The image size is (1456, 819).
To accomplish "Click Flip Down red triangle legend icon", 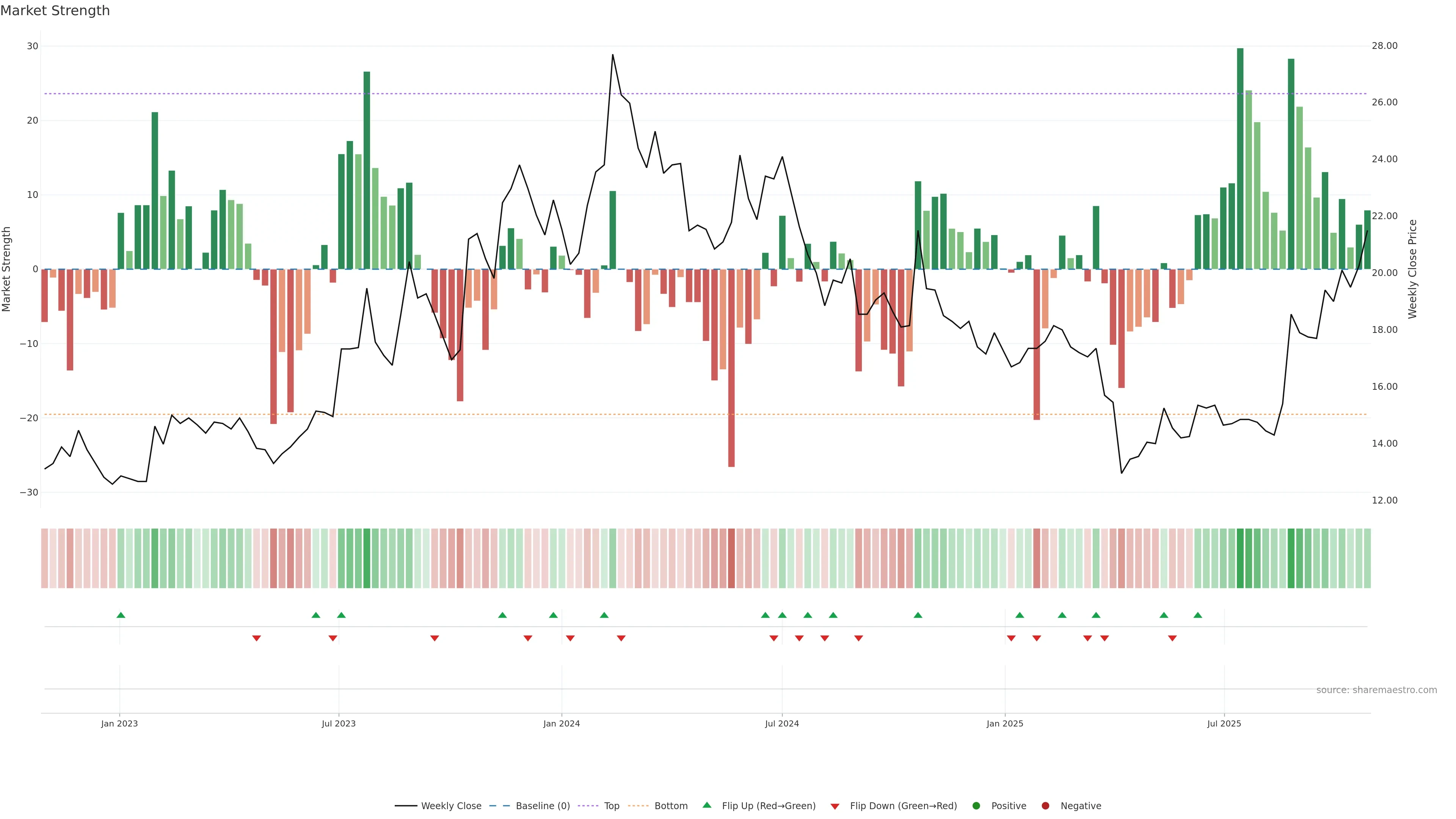I will 835,806.
